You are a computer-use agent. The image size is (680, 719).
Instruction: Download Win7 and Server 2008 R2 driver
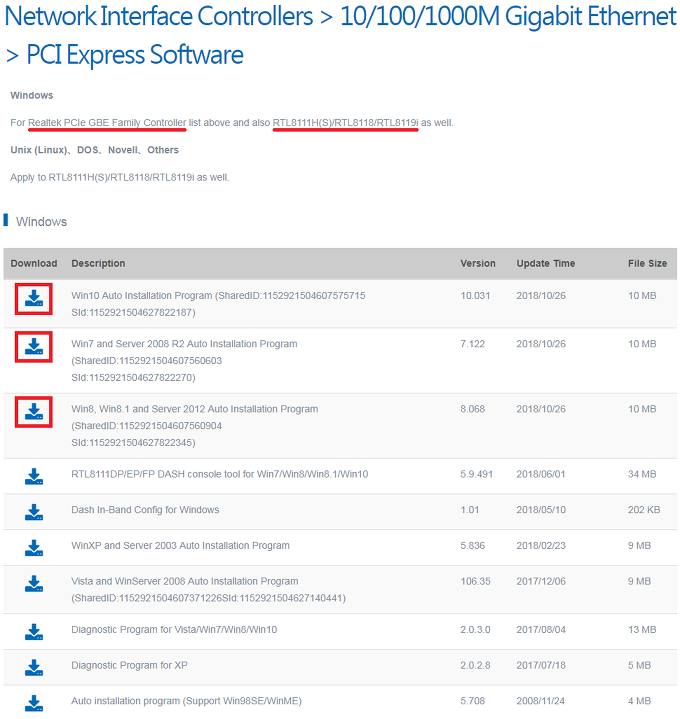click(33, 347)
